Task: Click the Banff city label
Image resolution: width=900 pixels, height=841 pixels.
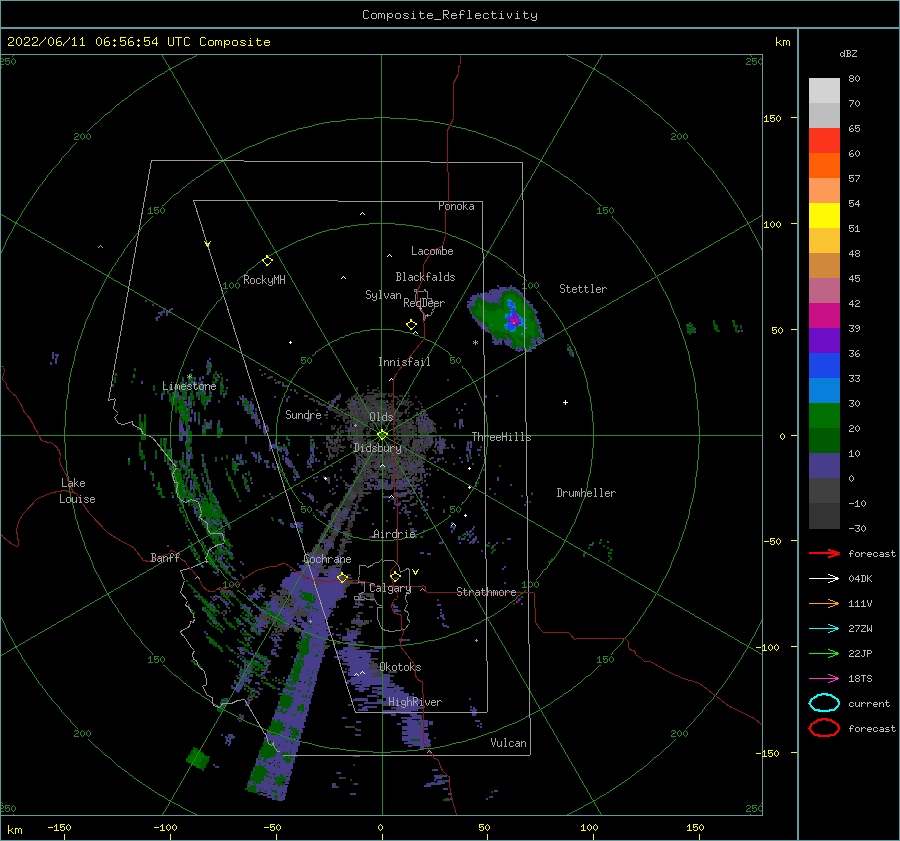Action: pyautogui.click(x=165, y=558)
